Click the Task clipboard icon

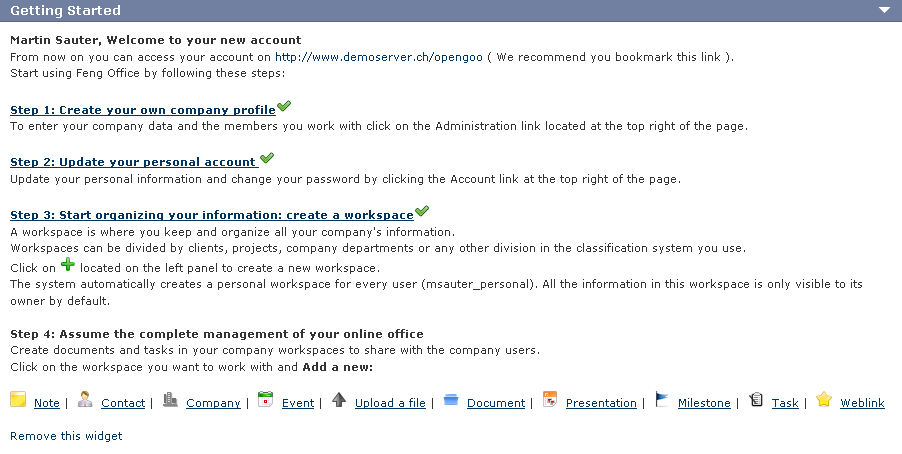click(x=756, y=399)
